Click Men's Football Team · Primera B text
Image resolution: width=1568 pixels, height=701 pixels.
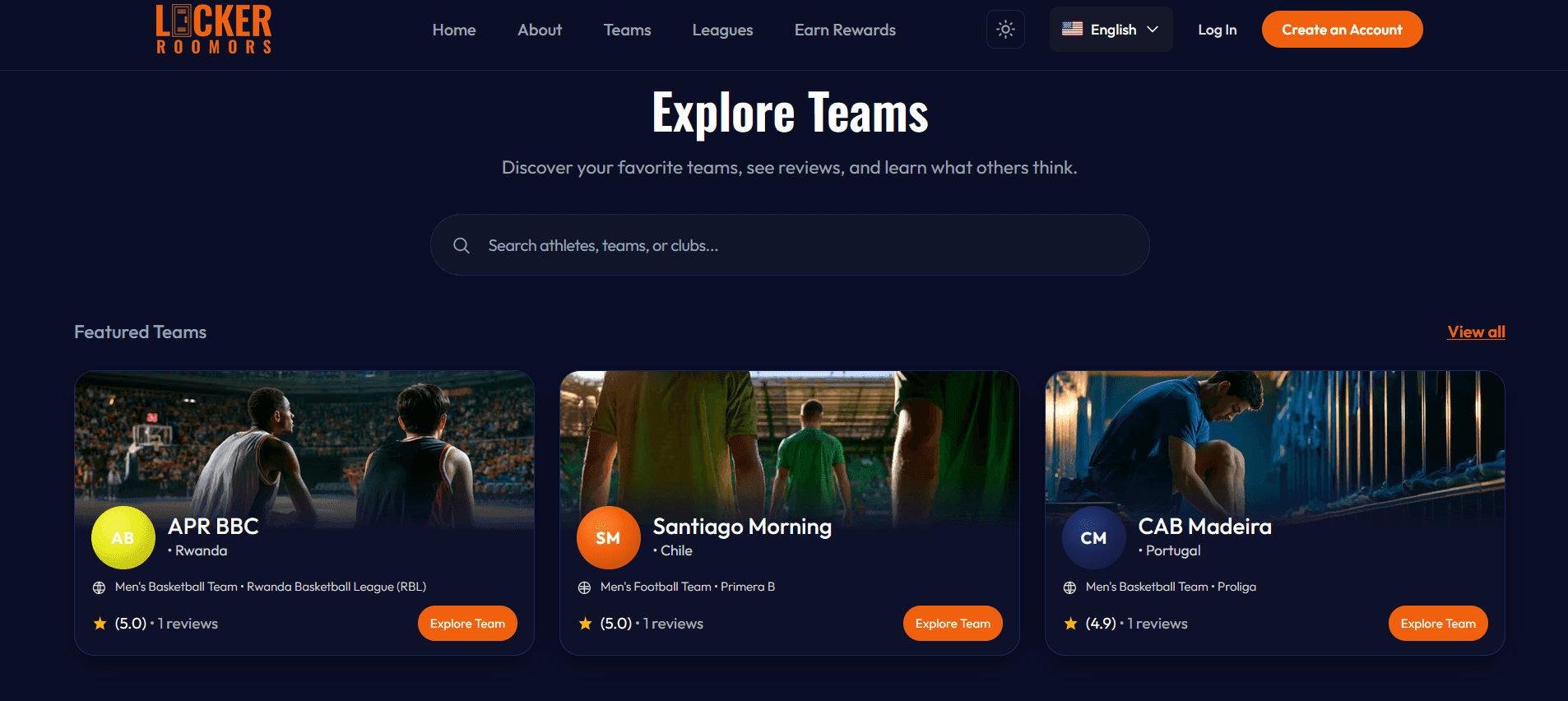(x=688, y=587)
